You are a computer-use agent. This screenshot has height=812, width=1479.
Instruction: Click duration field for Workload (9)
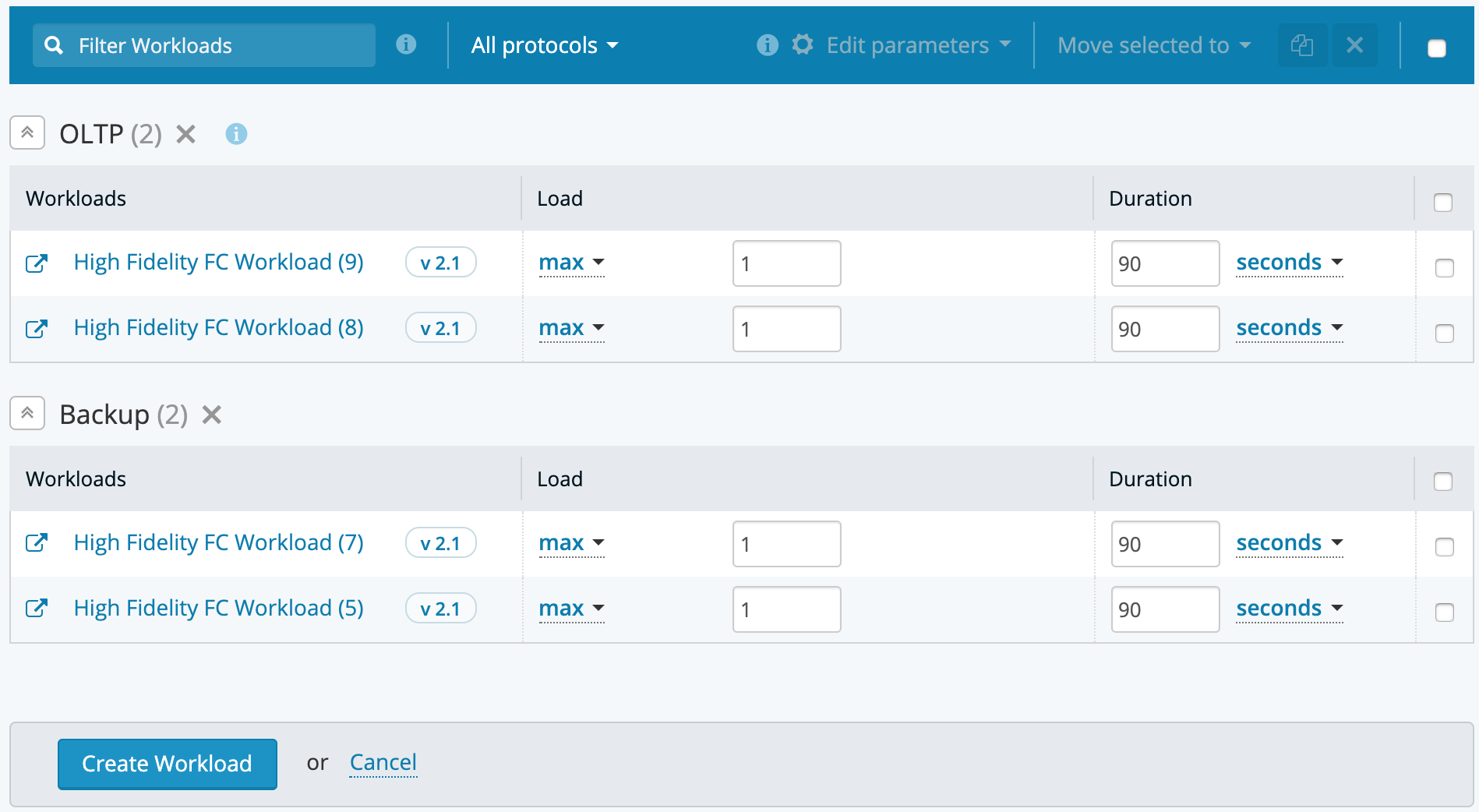point(1166,263)
